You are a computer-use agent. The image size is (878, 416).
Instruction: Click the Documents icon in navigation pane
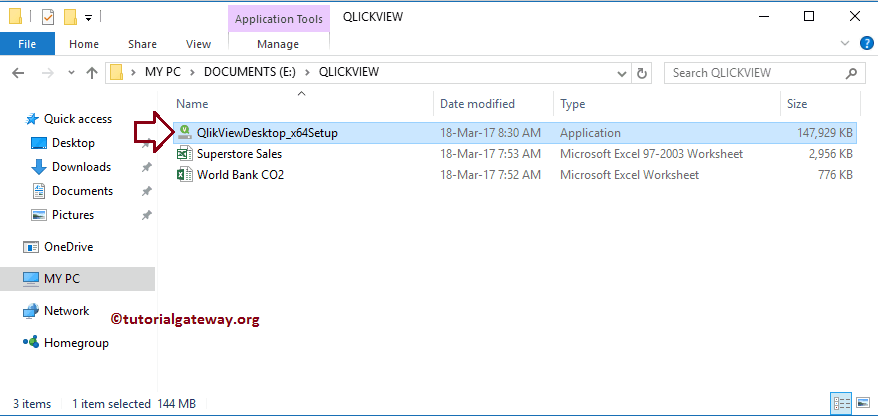39,191
